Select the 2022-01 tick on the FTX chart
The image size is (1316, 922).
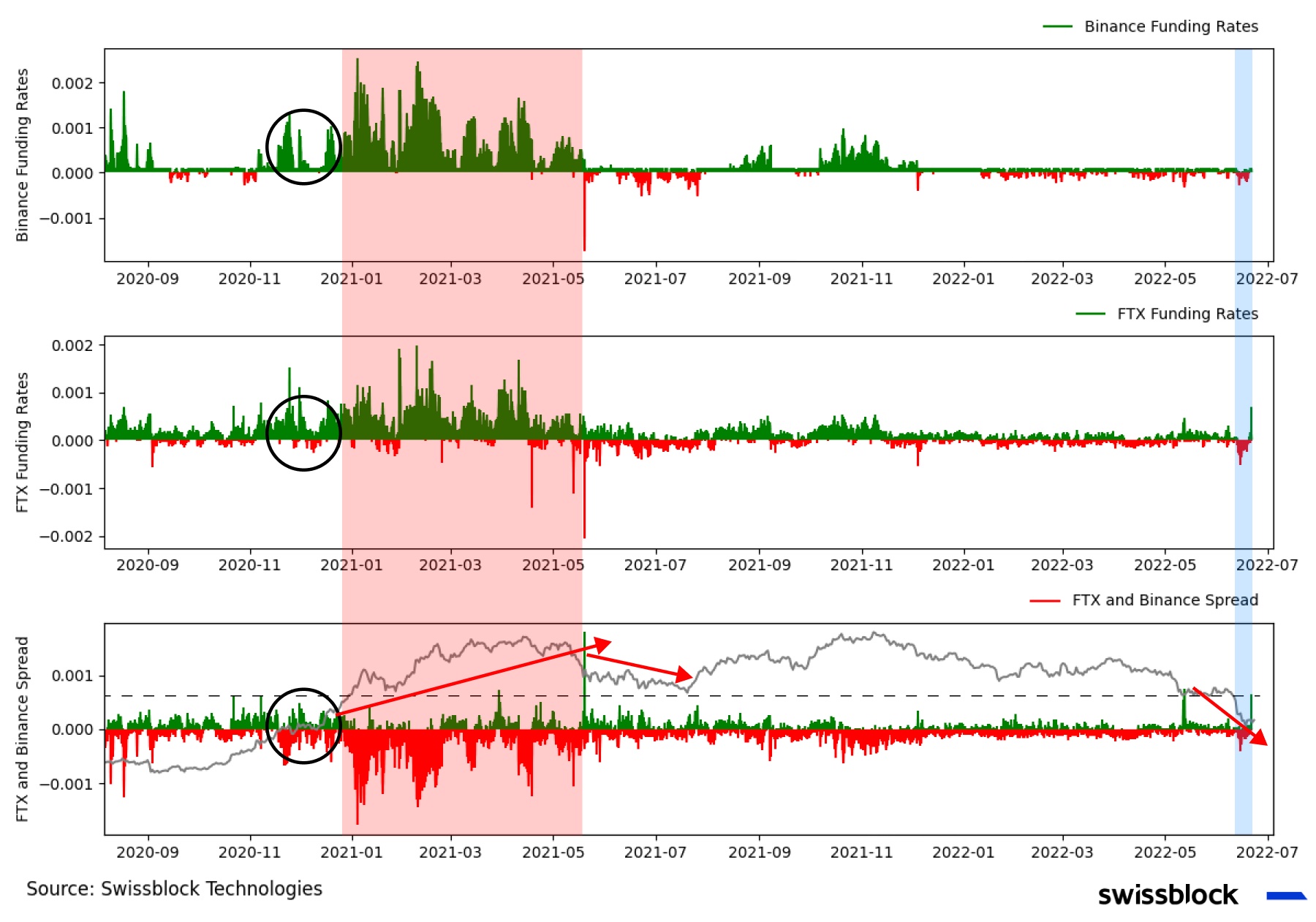click(963, 565)
